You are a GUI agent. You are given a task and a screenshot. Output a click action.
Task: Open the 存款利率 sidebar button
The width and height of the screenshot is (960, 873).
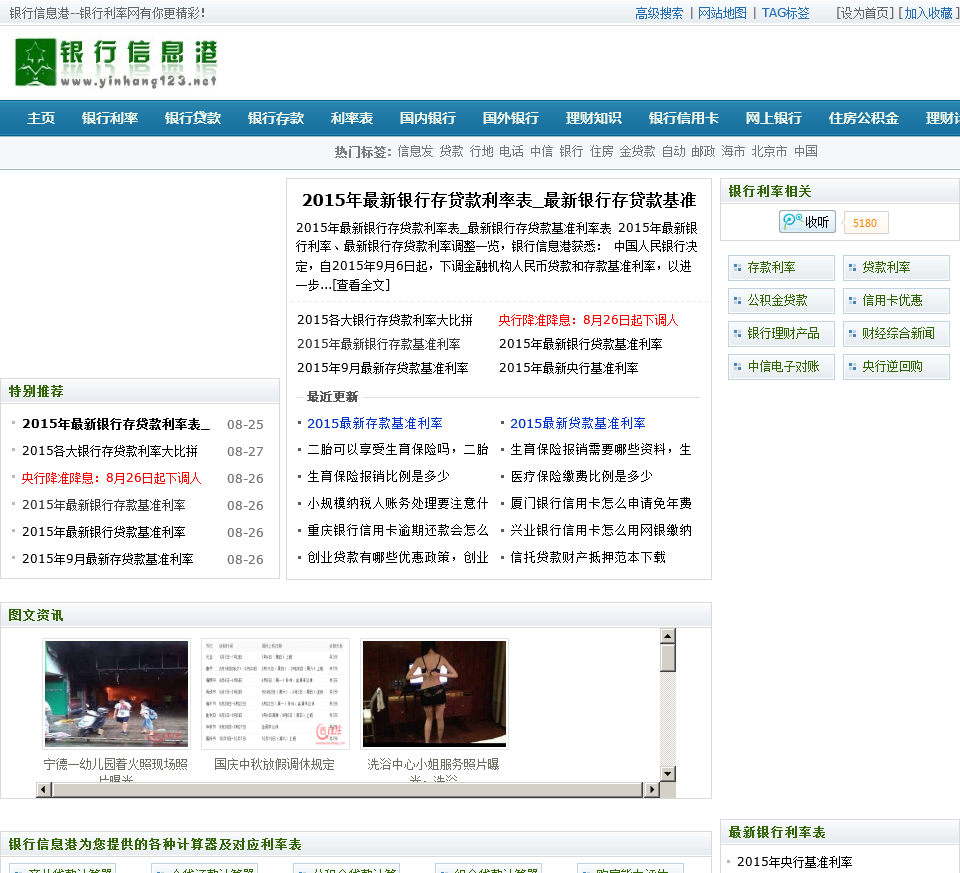[x=781, y=268]
